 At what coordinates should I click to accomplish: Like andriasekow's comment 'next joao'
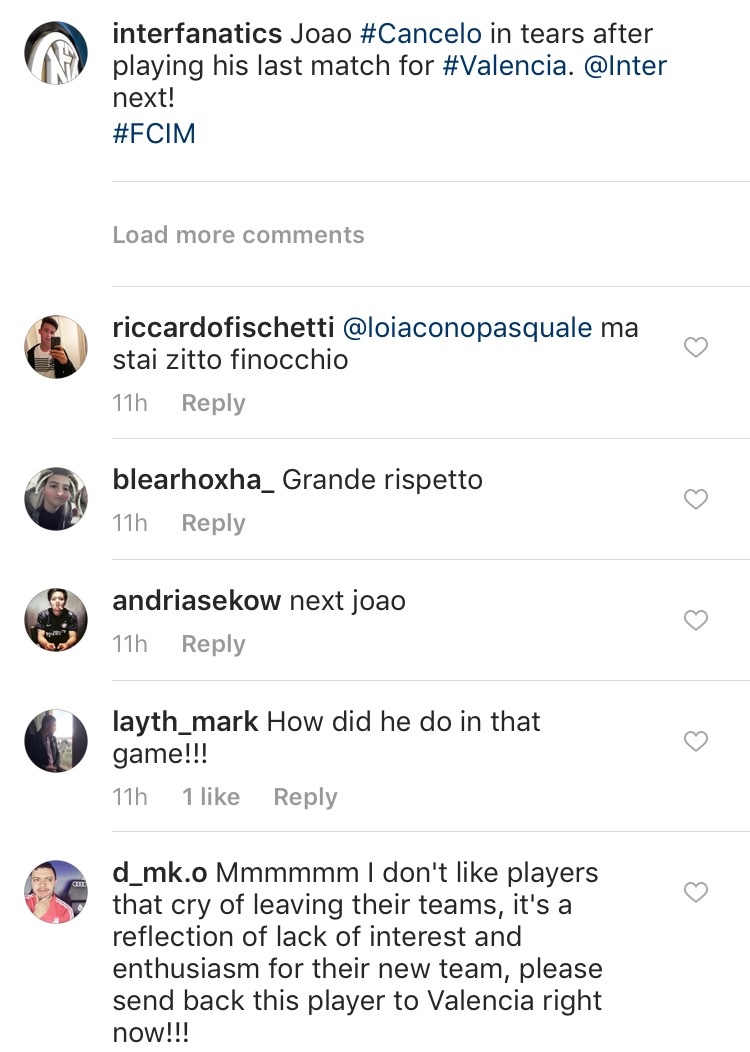pos(695,620)
